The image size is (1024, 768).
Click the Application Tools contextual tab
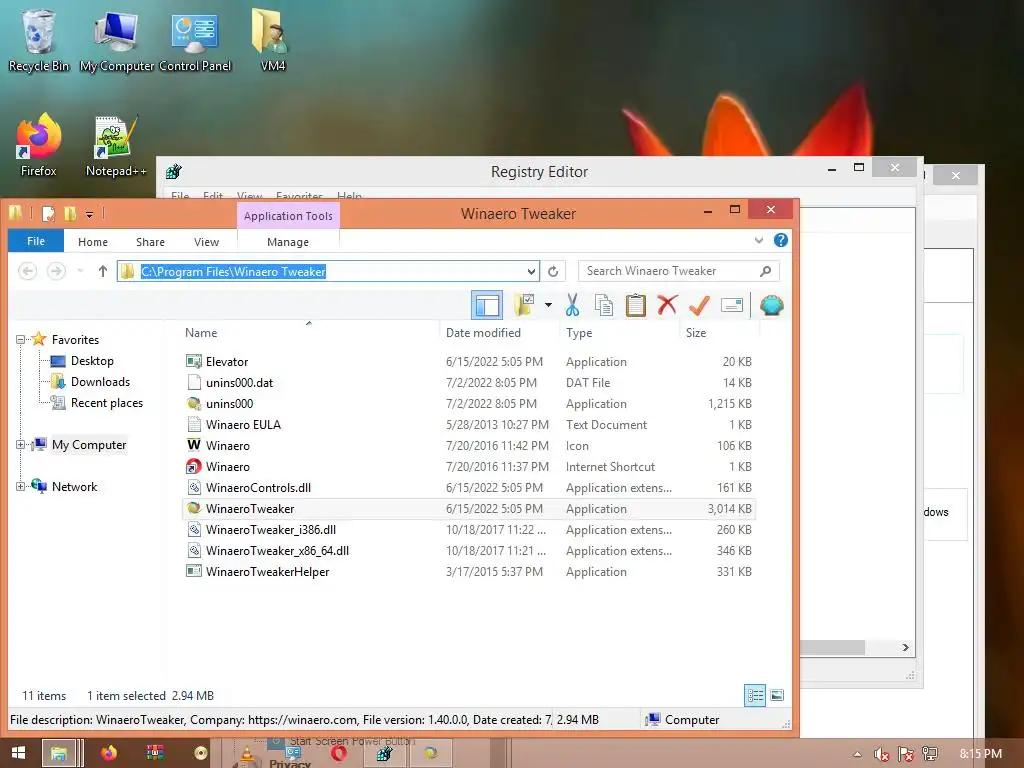[288, 216]
